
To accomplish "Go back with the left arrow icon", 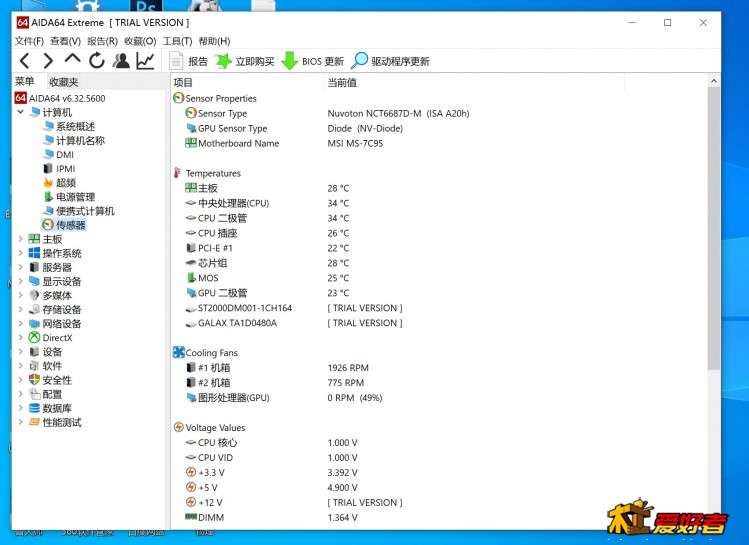I will pyautogui.click(x=25, y=61).
